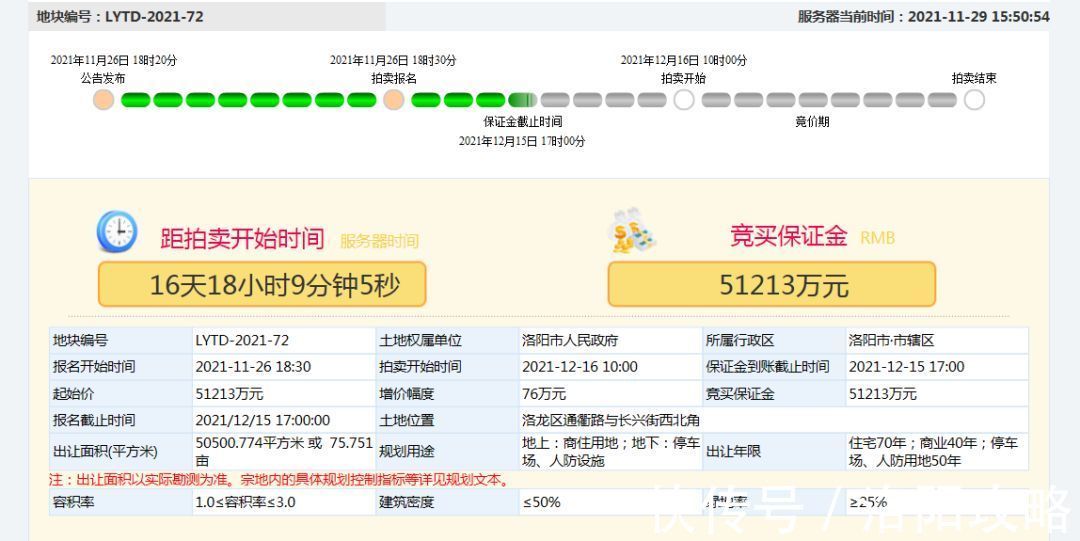The width and height of the screenshot is (1080, 541).
Task: Click the date 2021年12月16日 10时00分
Action: pyautogui.click(x=684, y=60)
